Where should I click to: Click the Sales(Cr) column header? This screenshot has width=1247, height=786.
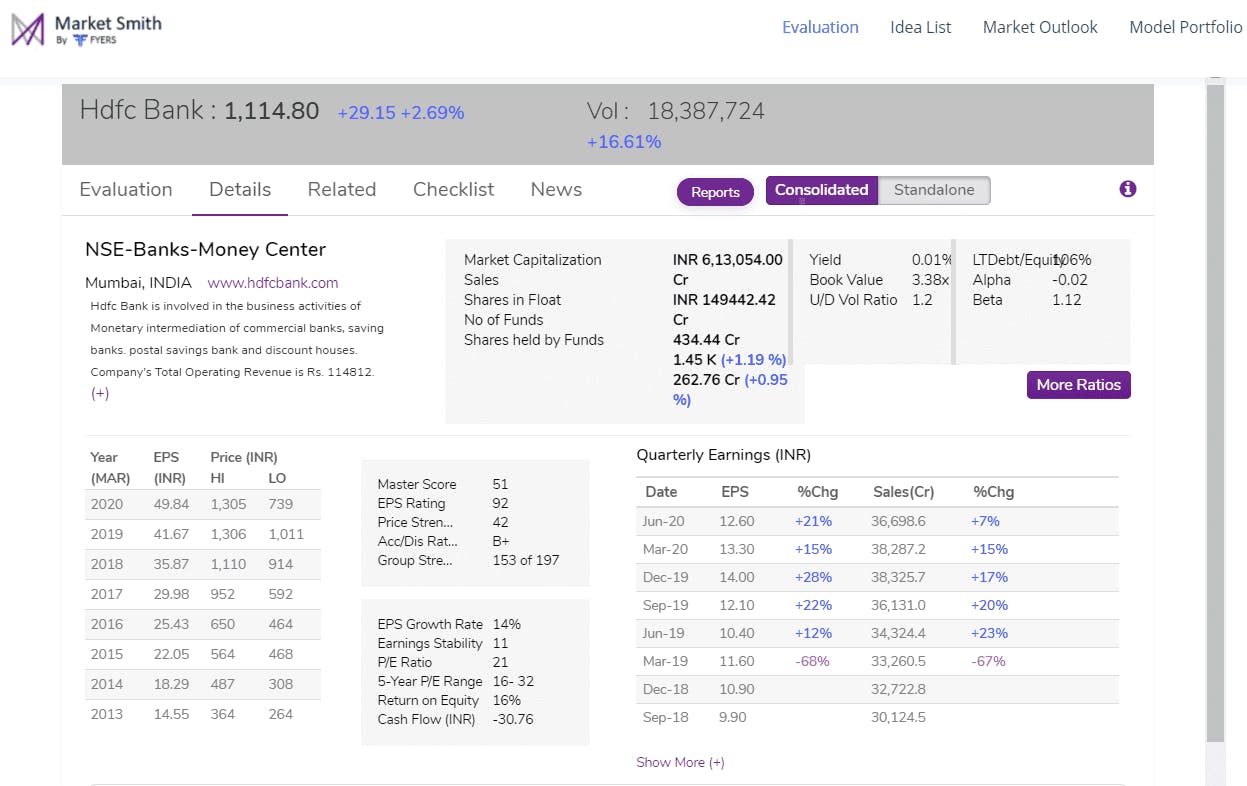904,492
